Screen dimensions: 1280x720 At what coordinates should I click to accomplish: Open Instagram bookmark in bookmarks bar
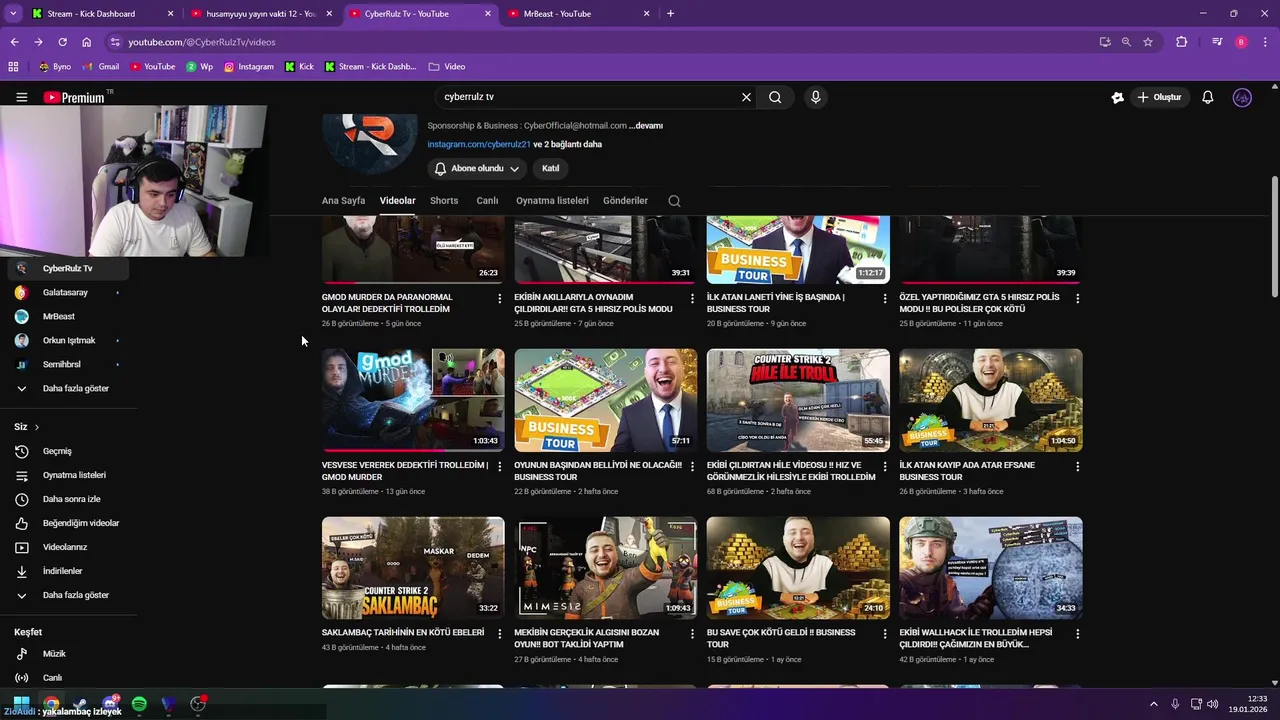[248, 67]
